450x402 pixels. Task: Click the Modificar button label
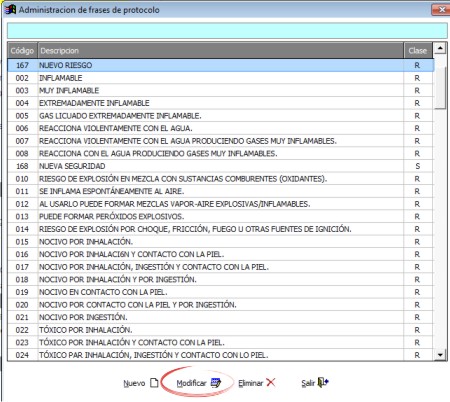point(191,383)
